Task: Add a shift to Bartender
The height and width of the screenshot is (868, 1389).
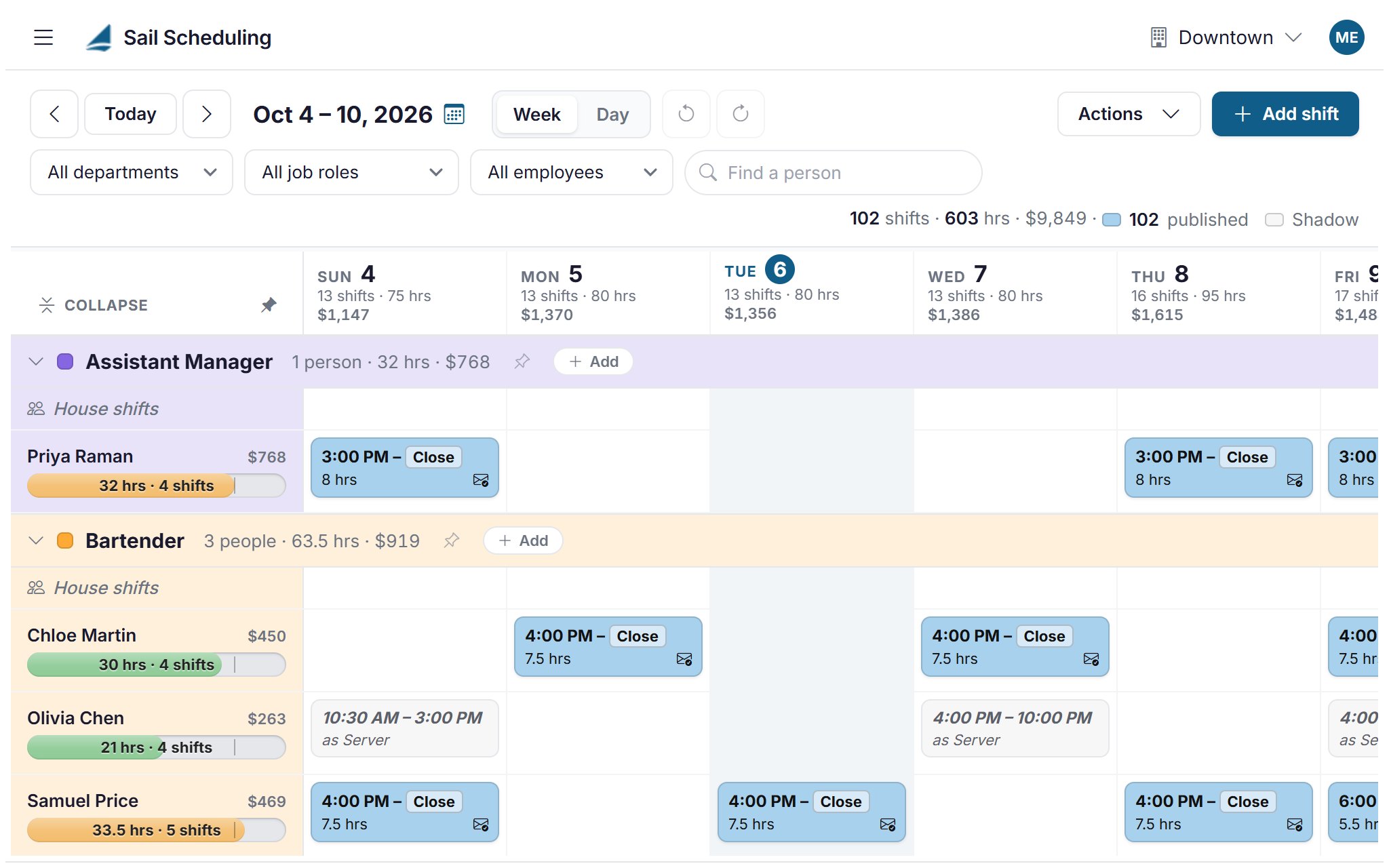Action: point(523,540)
